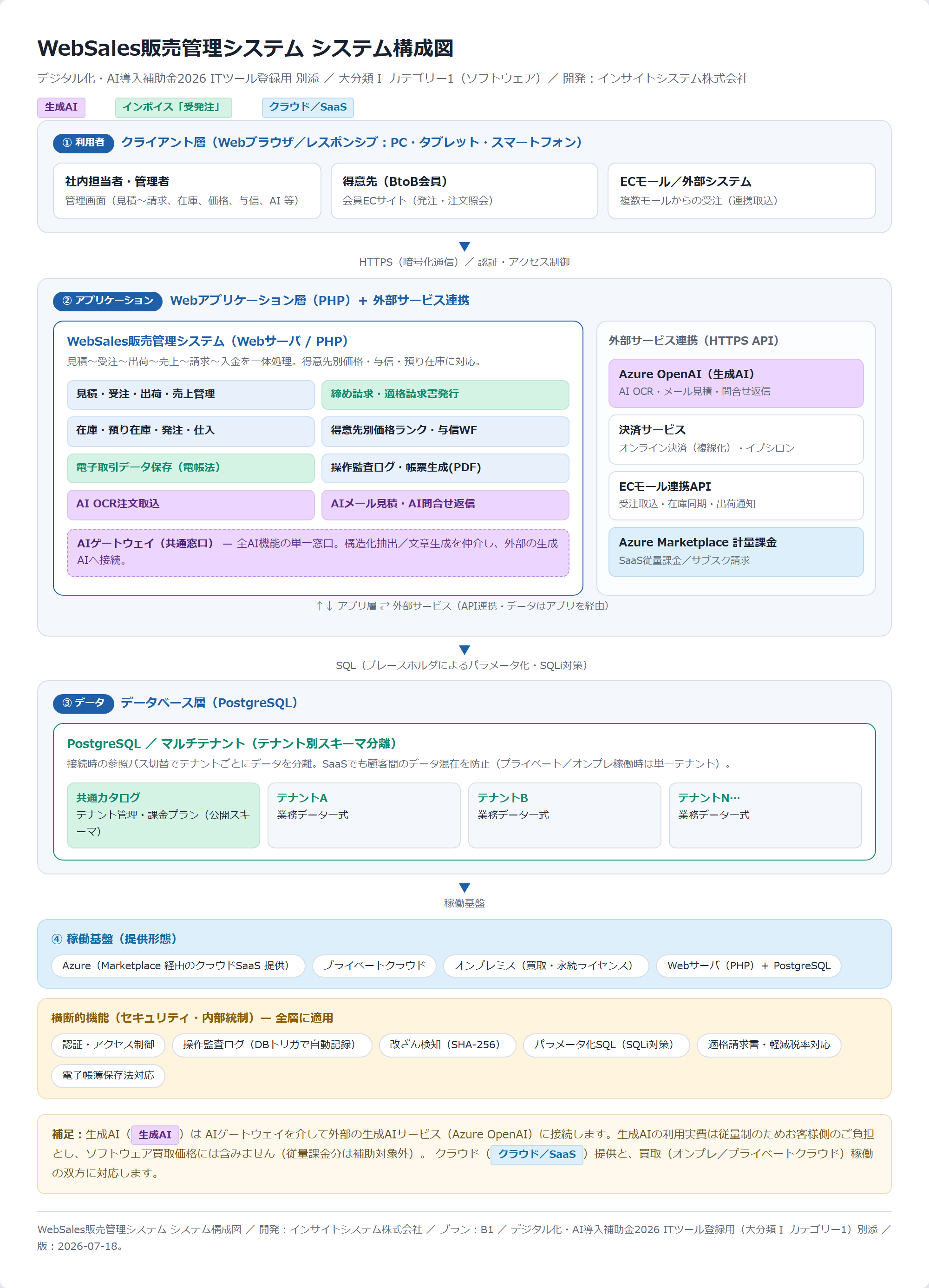Click the arrow above HTTPS label
929x1288 pixels.
tap(464, 246)
